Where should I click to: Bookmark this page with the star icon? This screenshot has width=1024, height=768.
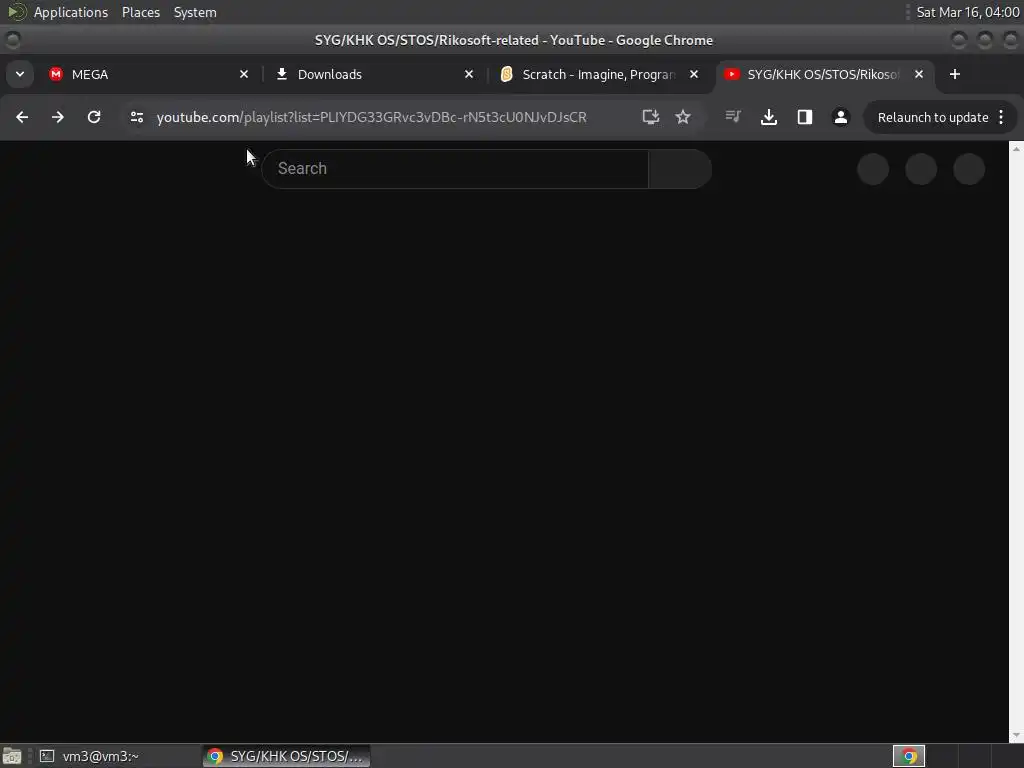click(682, 117)
